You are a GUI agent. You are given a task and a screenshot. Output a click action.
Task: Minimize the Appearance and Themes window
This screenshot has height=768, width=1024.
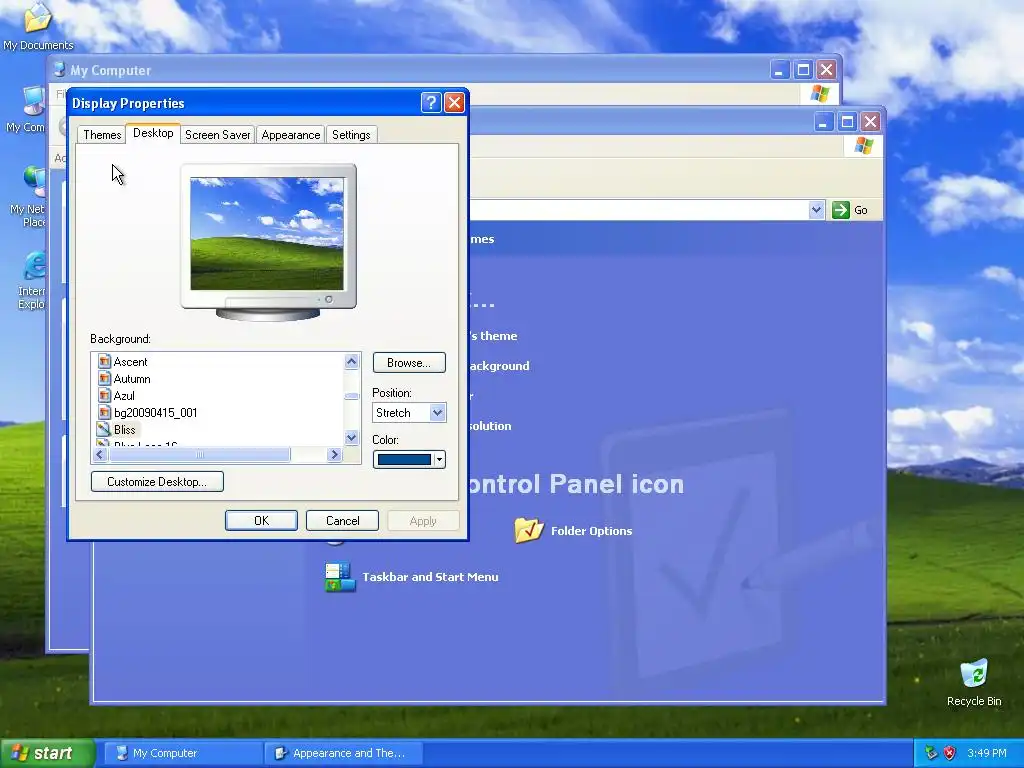[824, 121]
